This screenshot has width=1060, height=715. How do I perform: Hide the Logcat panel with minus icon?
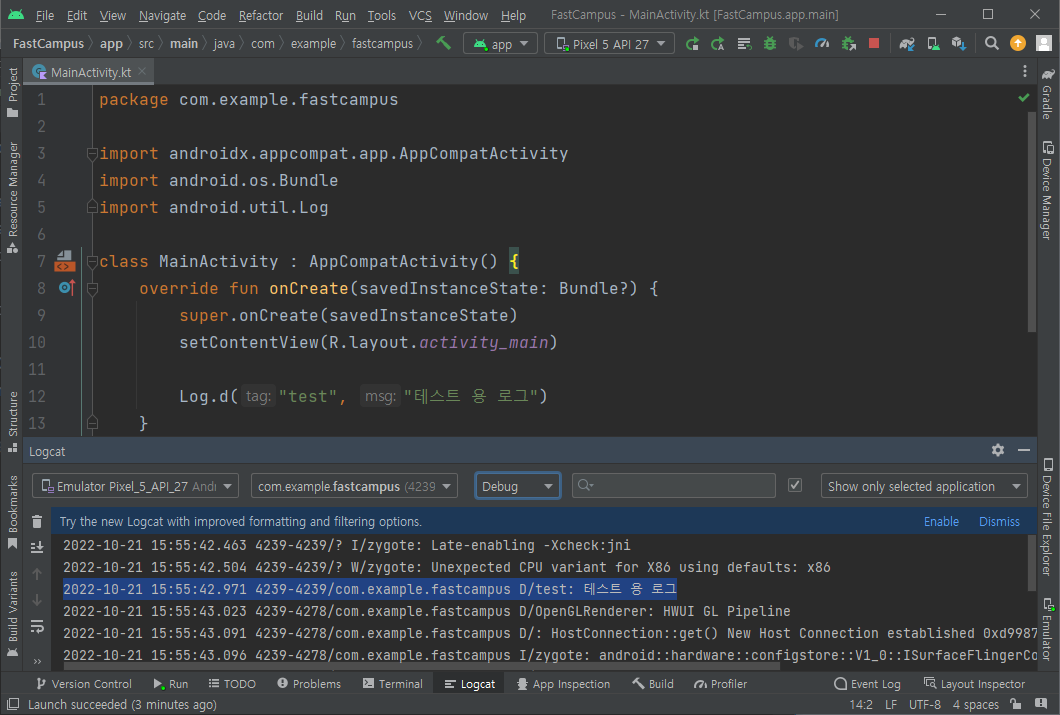1024,450
